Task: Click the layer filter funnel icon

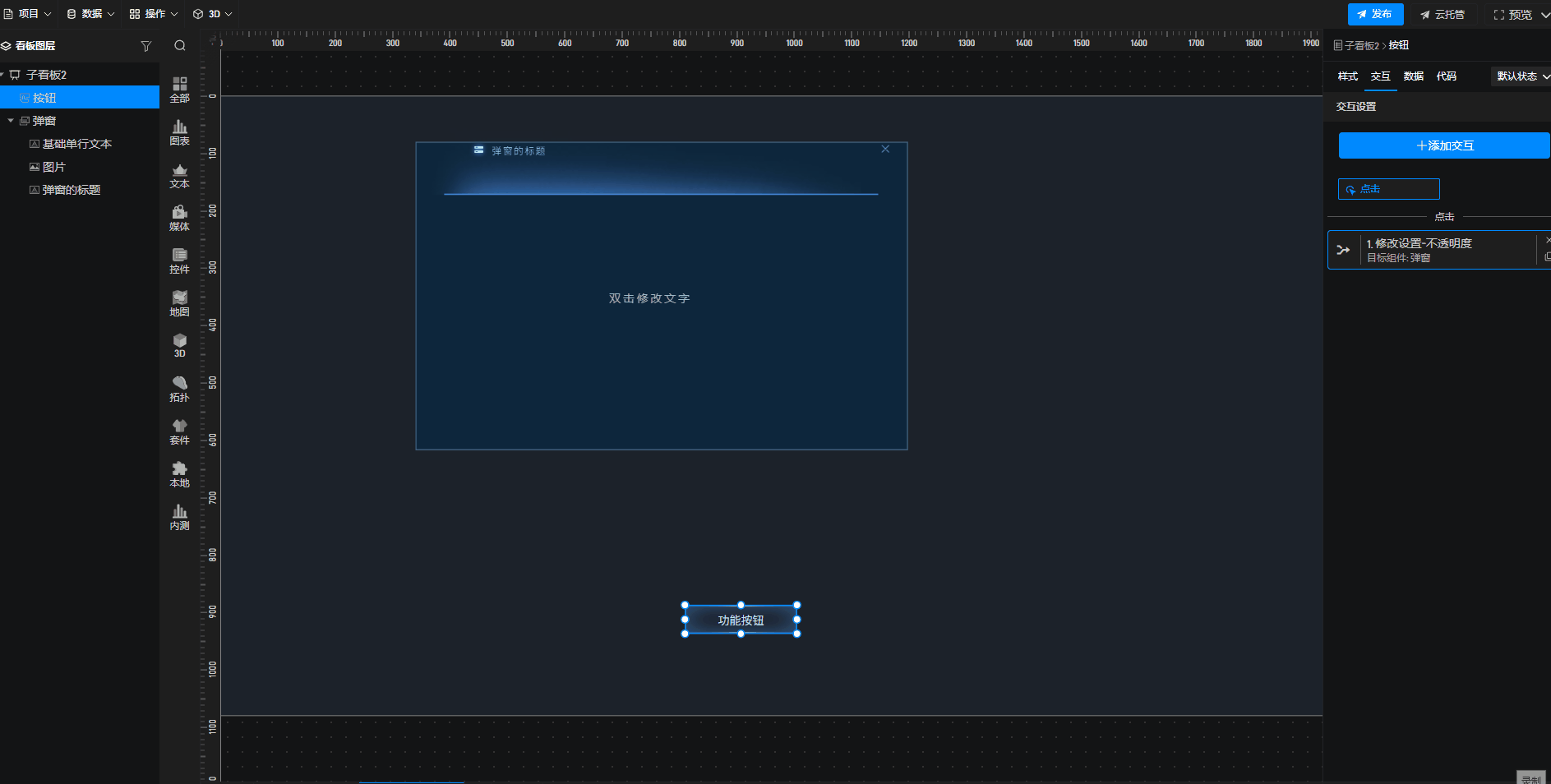Action: click(x=146, y=46)
